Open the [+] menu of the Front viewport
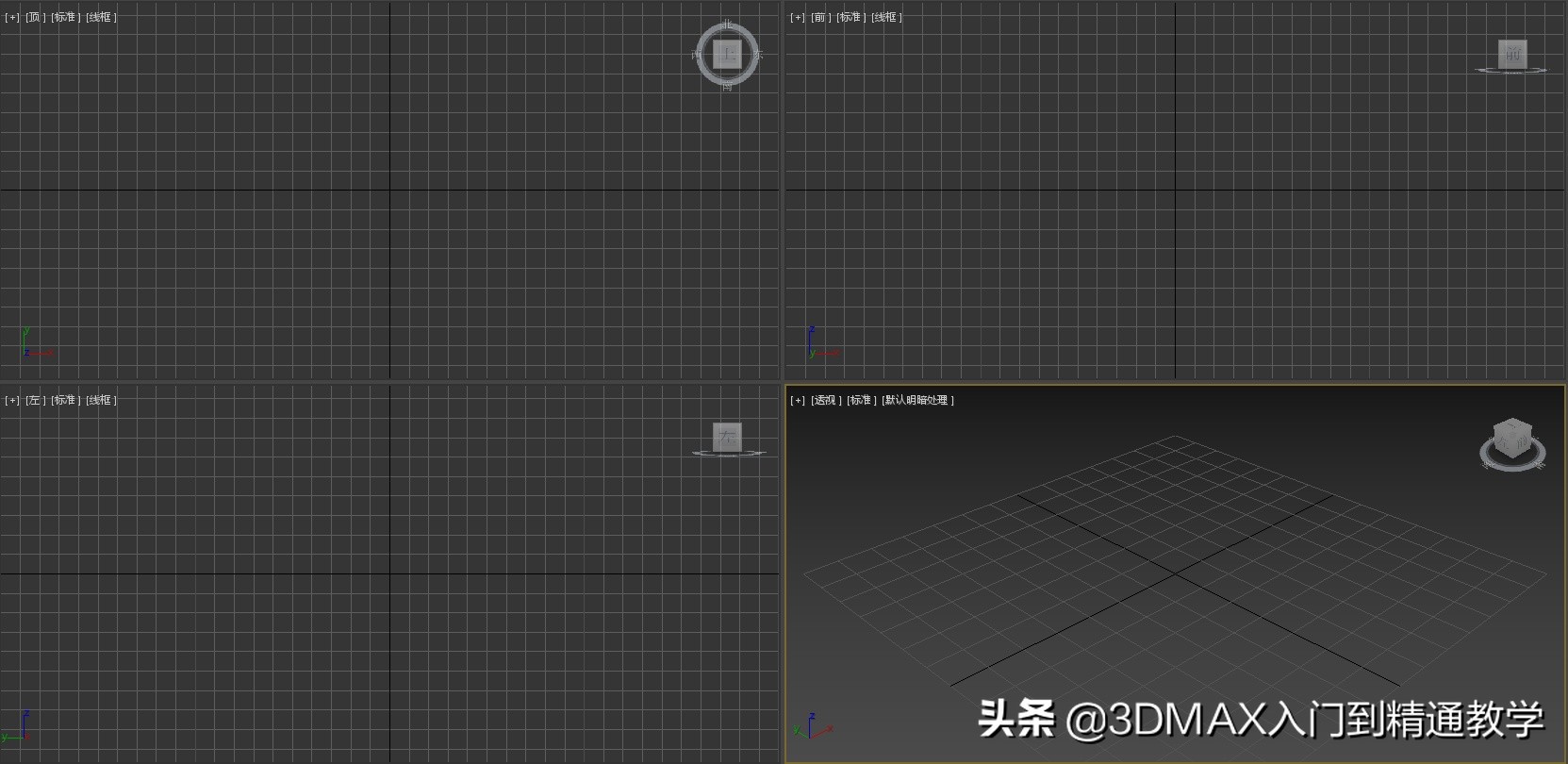 (798, 17)
